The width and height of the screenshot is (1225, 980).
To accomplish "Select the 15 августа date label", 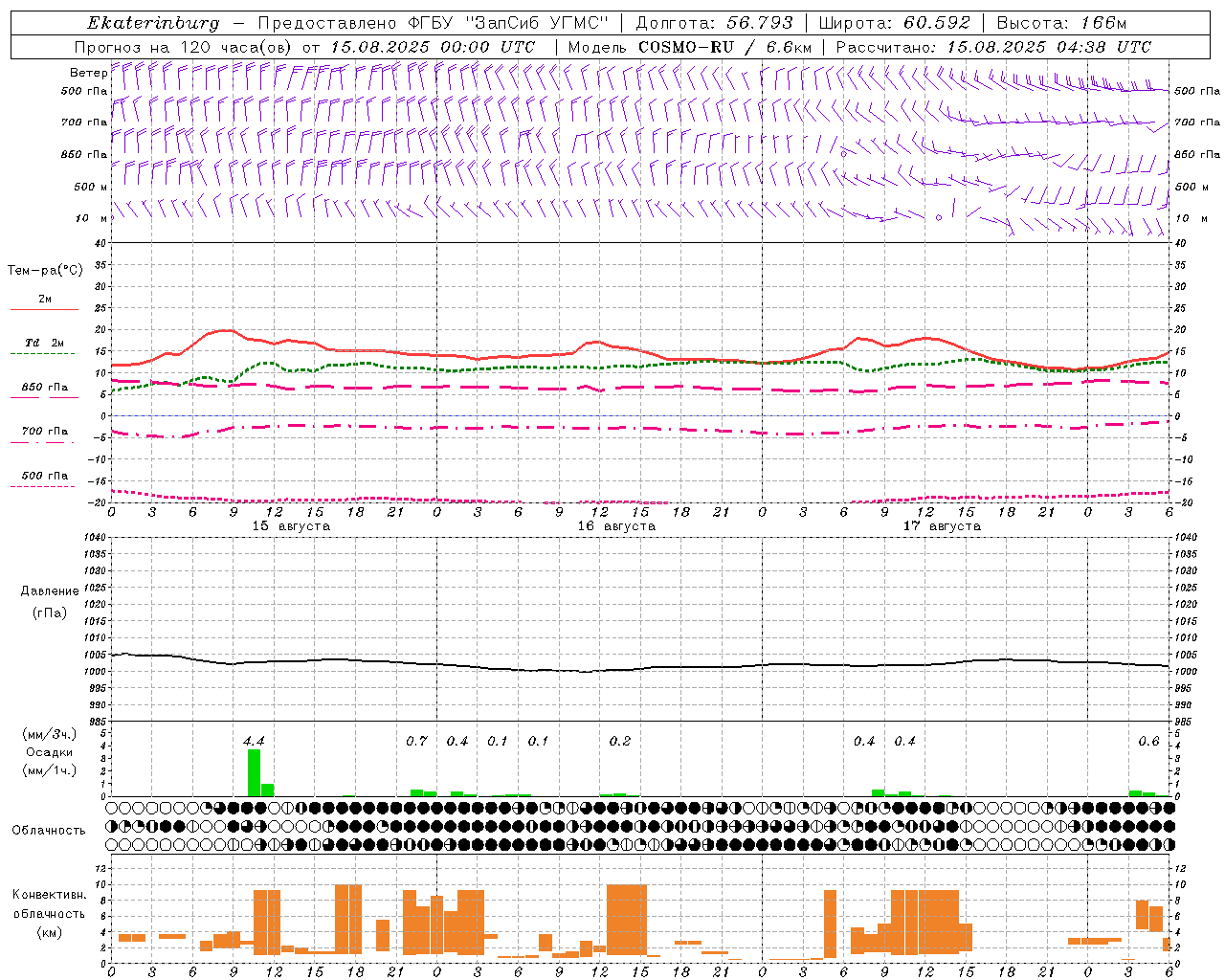I will pos(291,526).
